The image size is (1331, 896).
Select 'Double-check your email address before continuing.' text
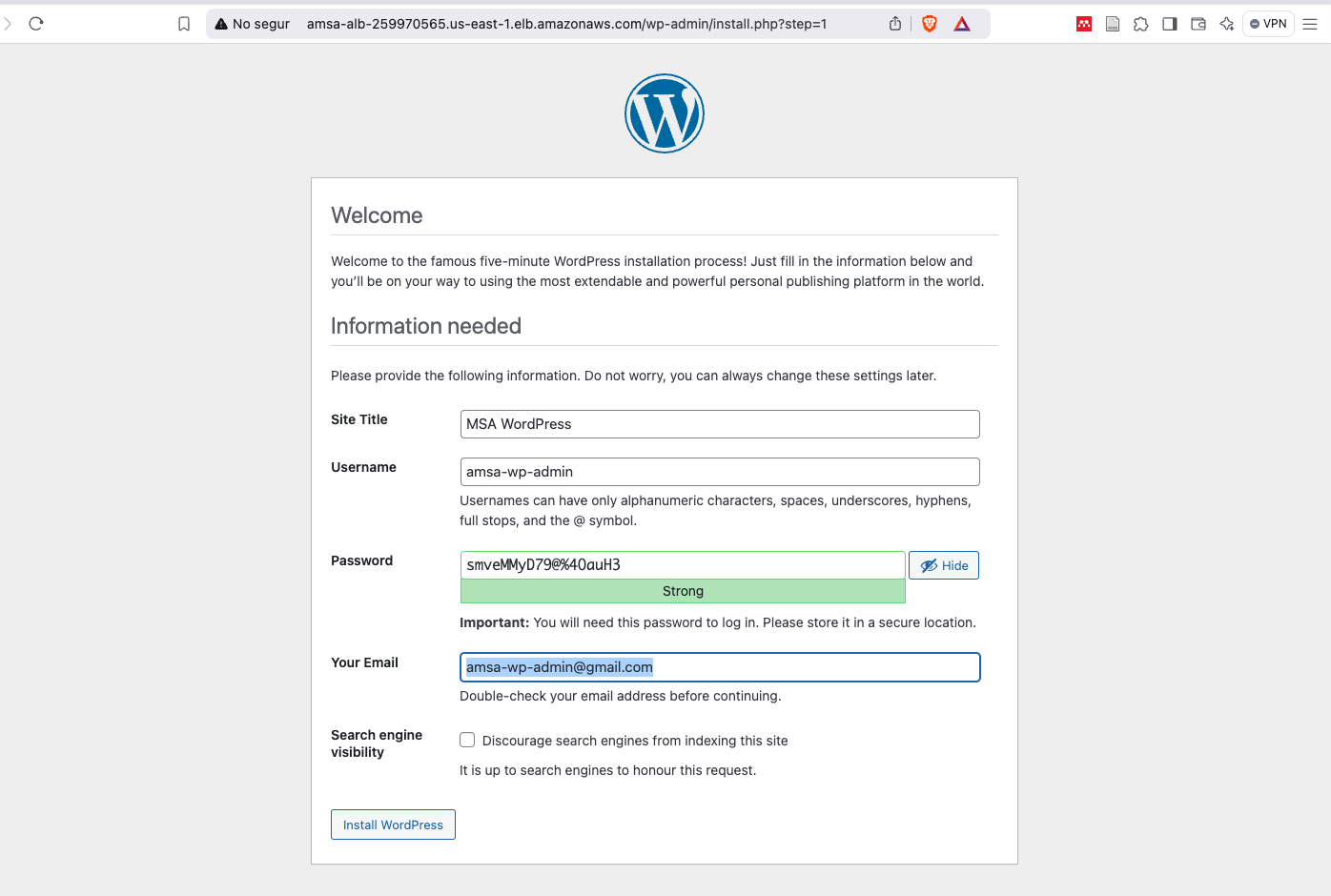click(x=620, y=696)
